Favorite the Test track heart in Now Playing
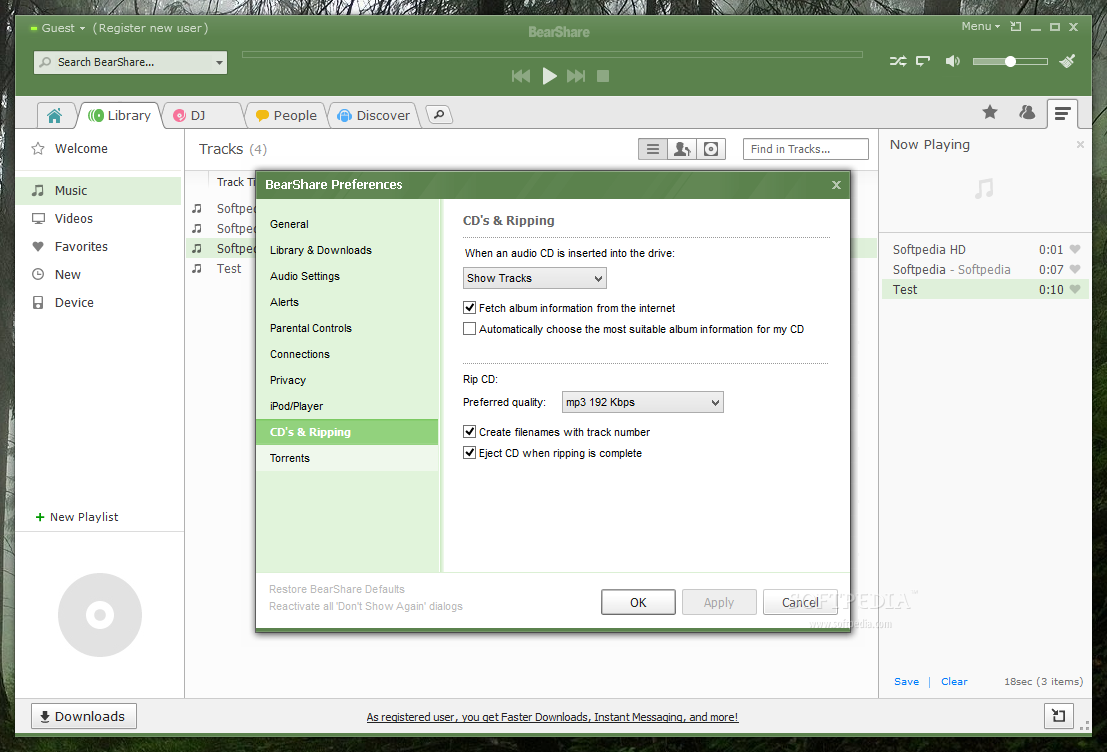Screen dimensions: 1107x752 [x=1075, y=290]
